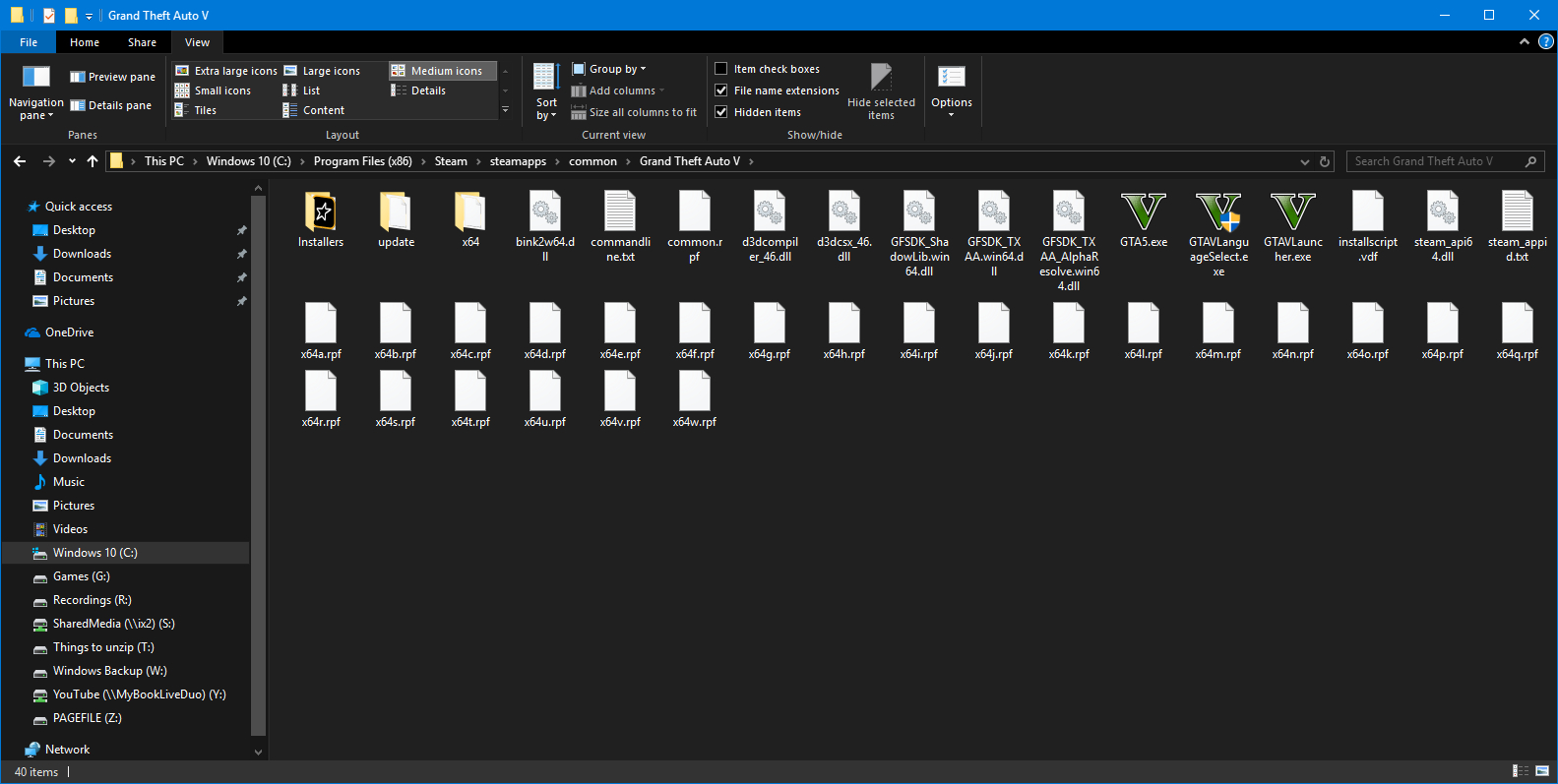Collapse the ribbon chevron
The height and width of the screenshot is (784, 1558).
coord(1525,41)
